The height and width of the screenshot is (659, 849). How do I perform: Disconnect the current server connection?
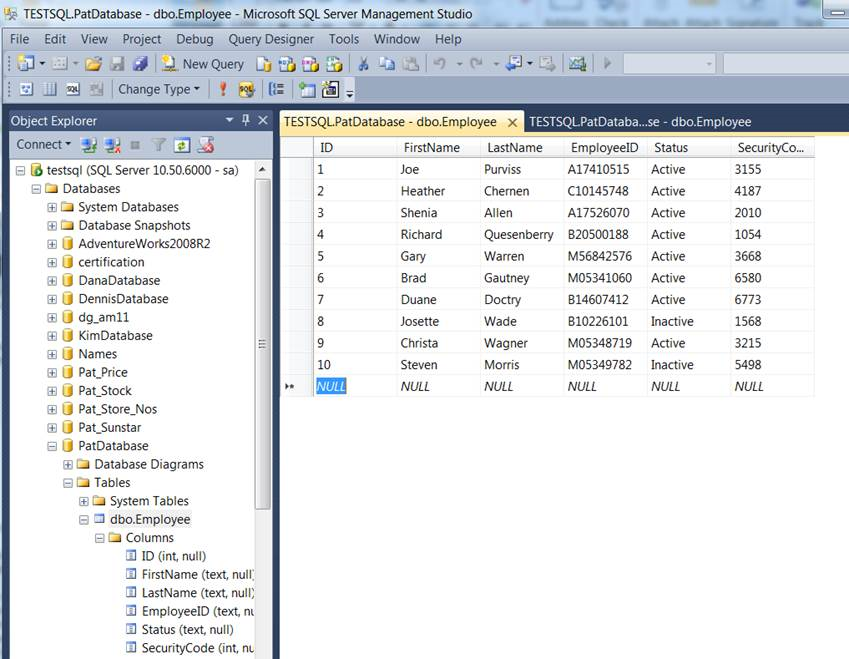(113, 144)
